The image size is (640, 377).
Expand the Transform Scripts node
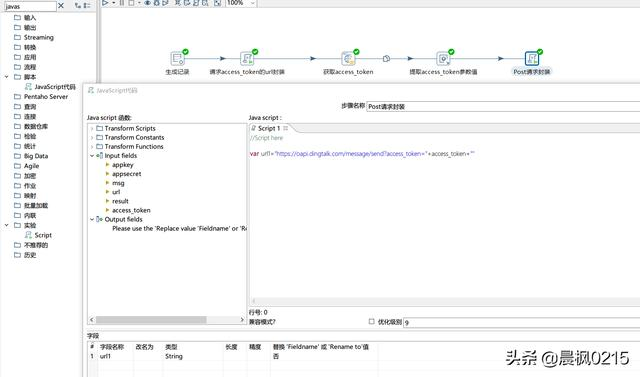pyautogui.click(x=92, y=129)
